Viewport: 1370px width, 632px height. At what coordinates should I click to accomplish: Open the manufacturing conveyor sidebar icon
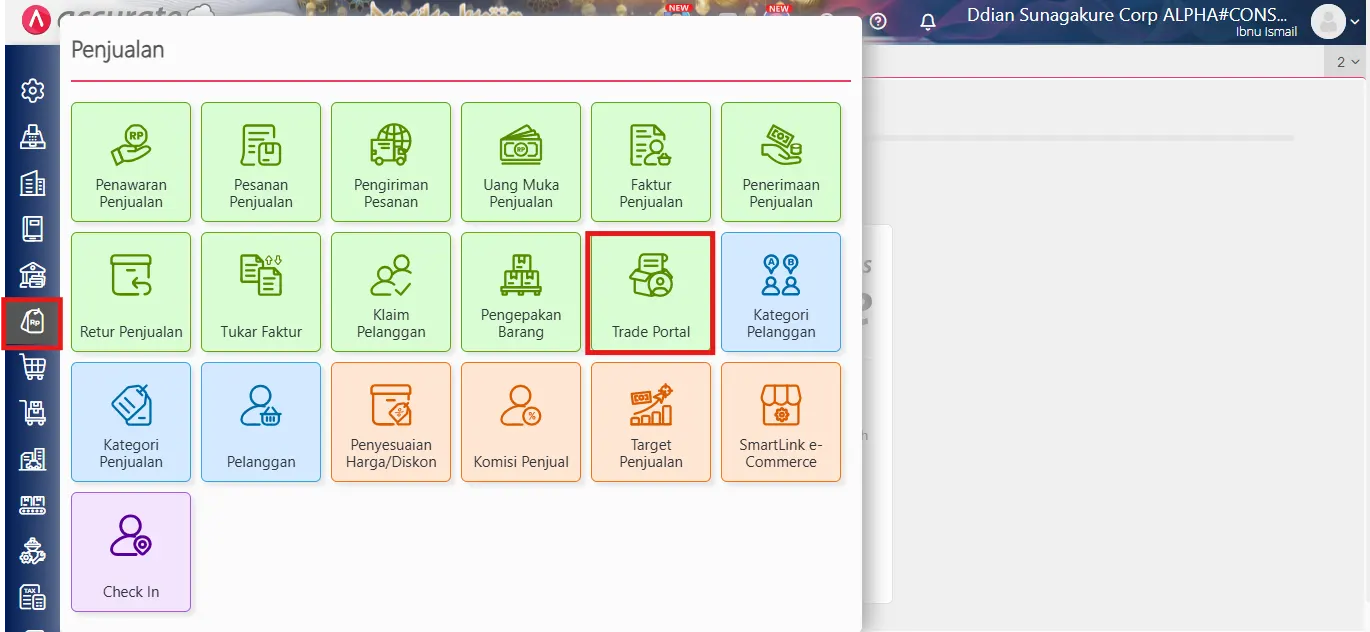[32, 505]
